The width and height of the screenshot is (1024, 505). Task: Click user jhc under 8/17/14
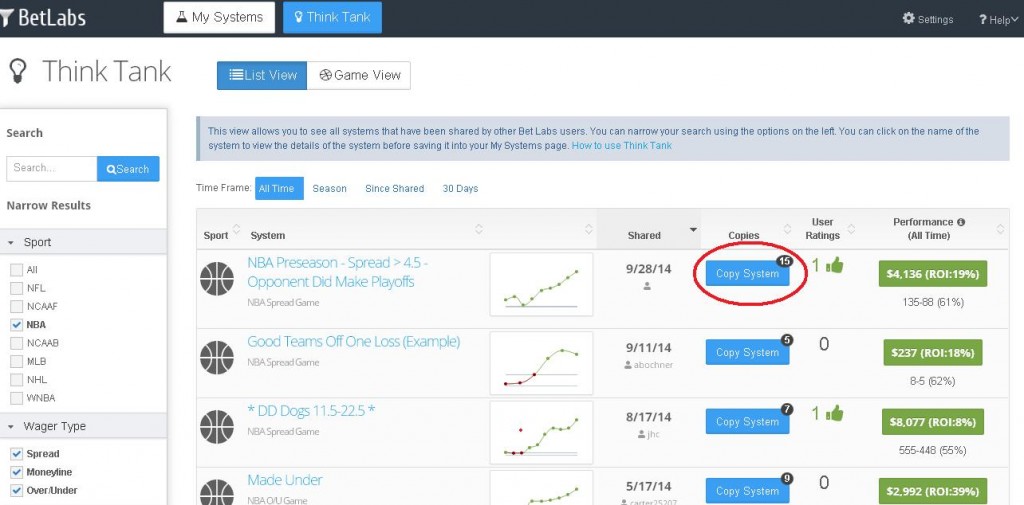coord(648,434)
